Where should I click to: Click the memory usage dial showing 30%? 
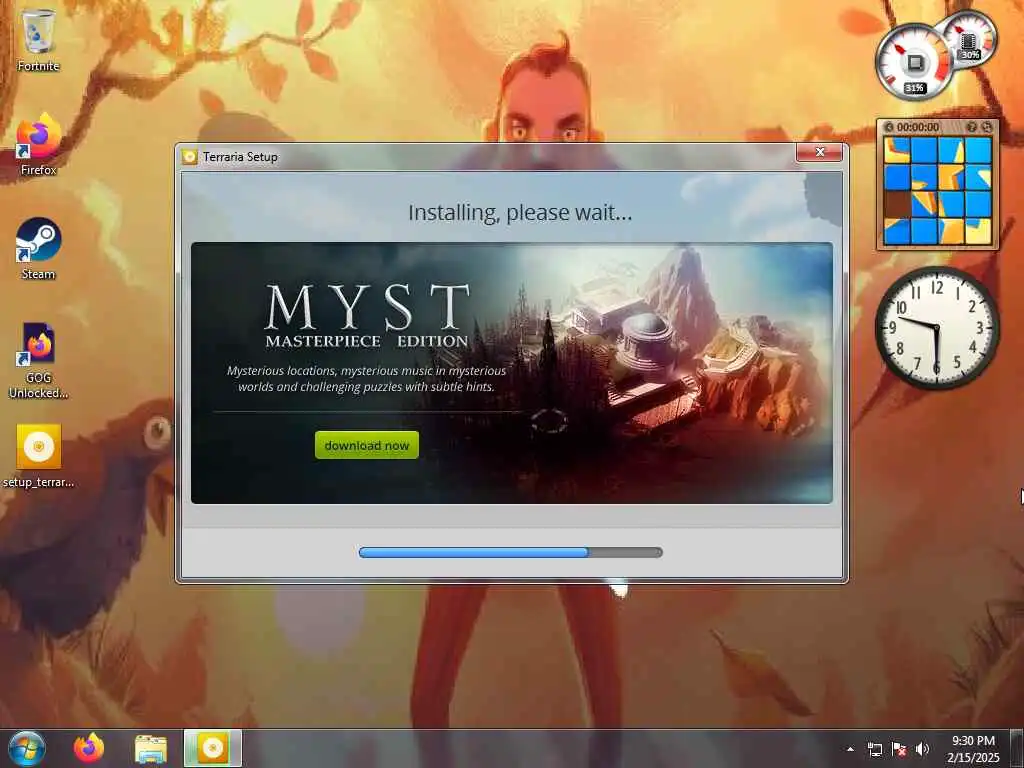tap(971, 39)
